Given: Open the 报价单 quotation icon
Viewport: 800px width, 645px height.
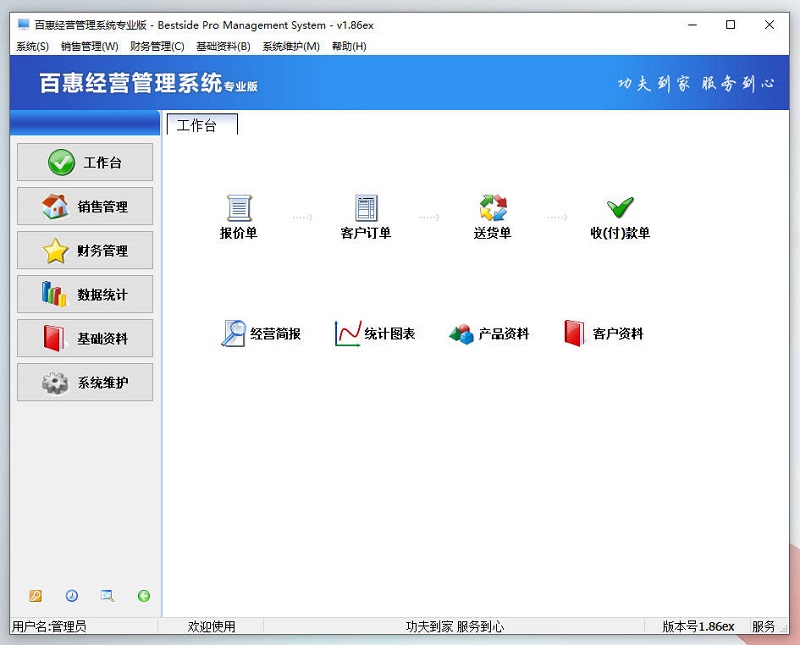Looking at the screenshot, I should [x=239, y=217].
